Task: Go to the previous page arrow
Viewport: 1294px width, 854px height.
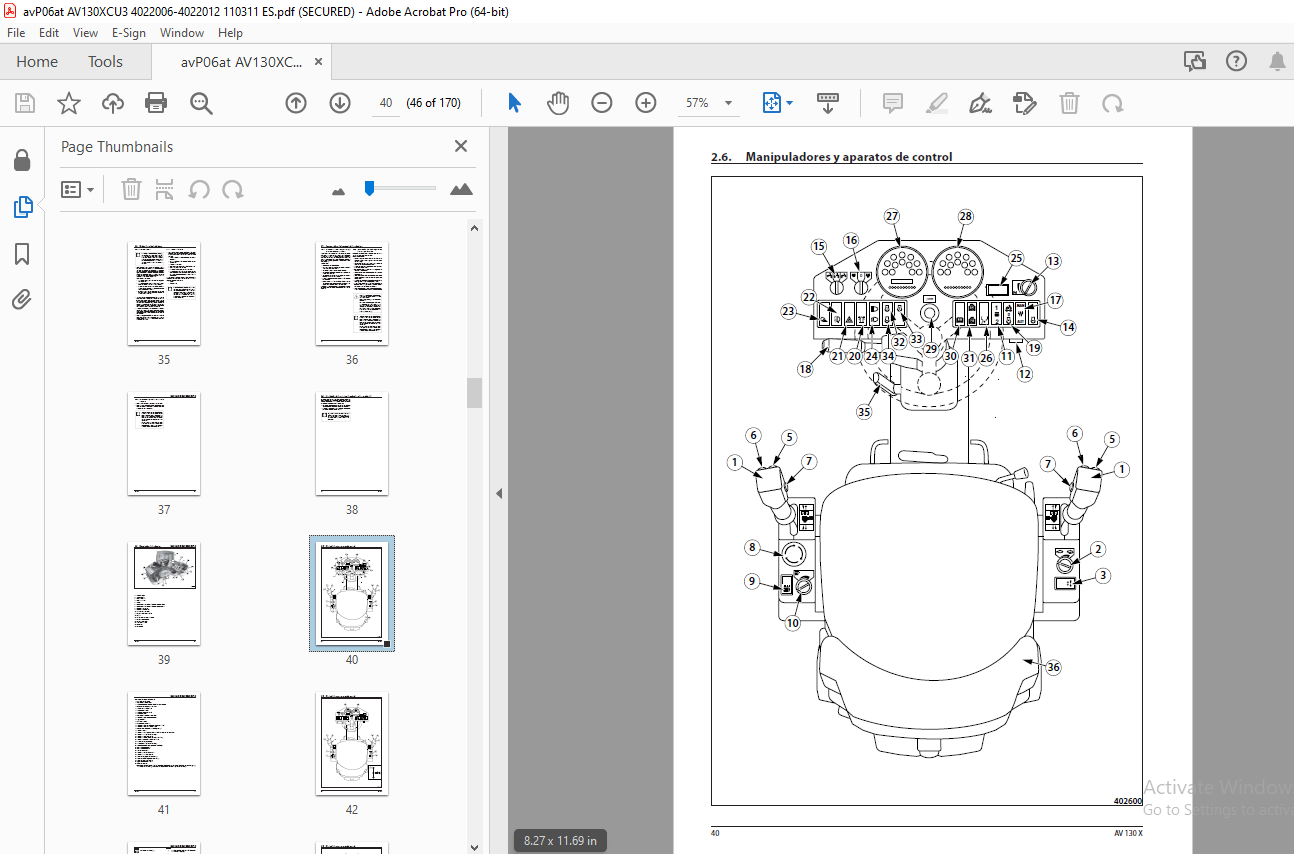Action: 296,103
